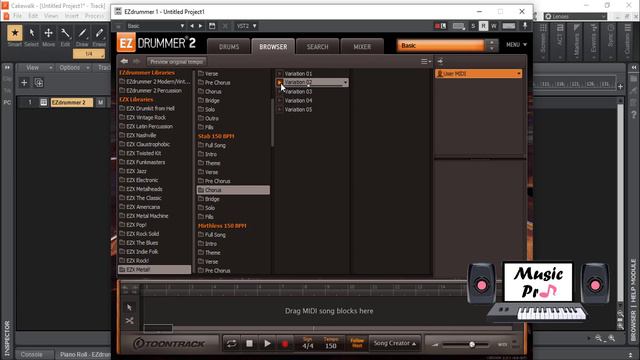Add a new track in Cakewalk
The width and height of the screenshot is (640, 360).
point(24,83)
